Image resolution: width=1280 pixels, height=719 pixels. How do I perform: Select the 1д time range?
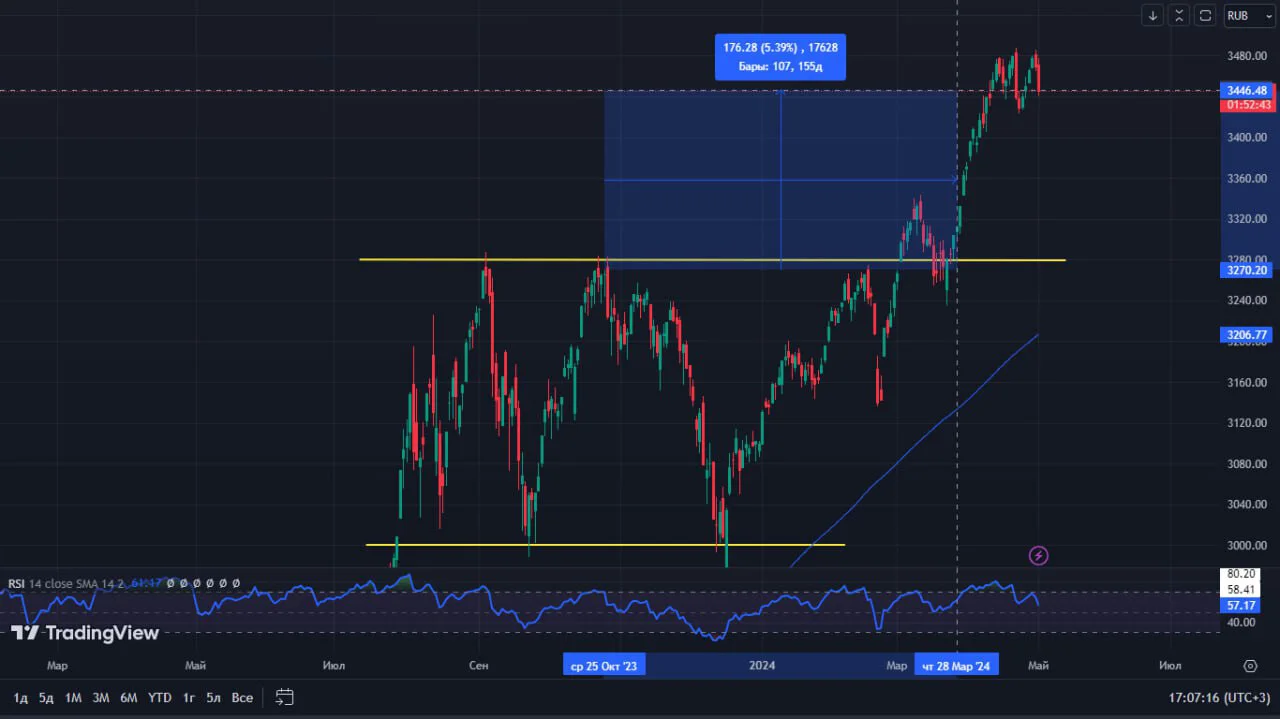21,697
